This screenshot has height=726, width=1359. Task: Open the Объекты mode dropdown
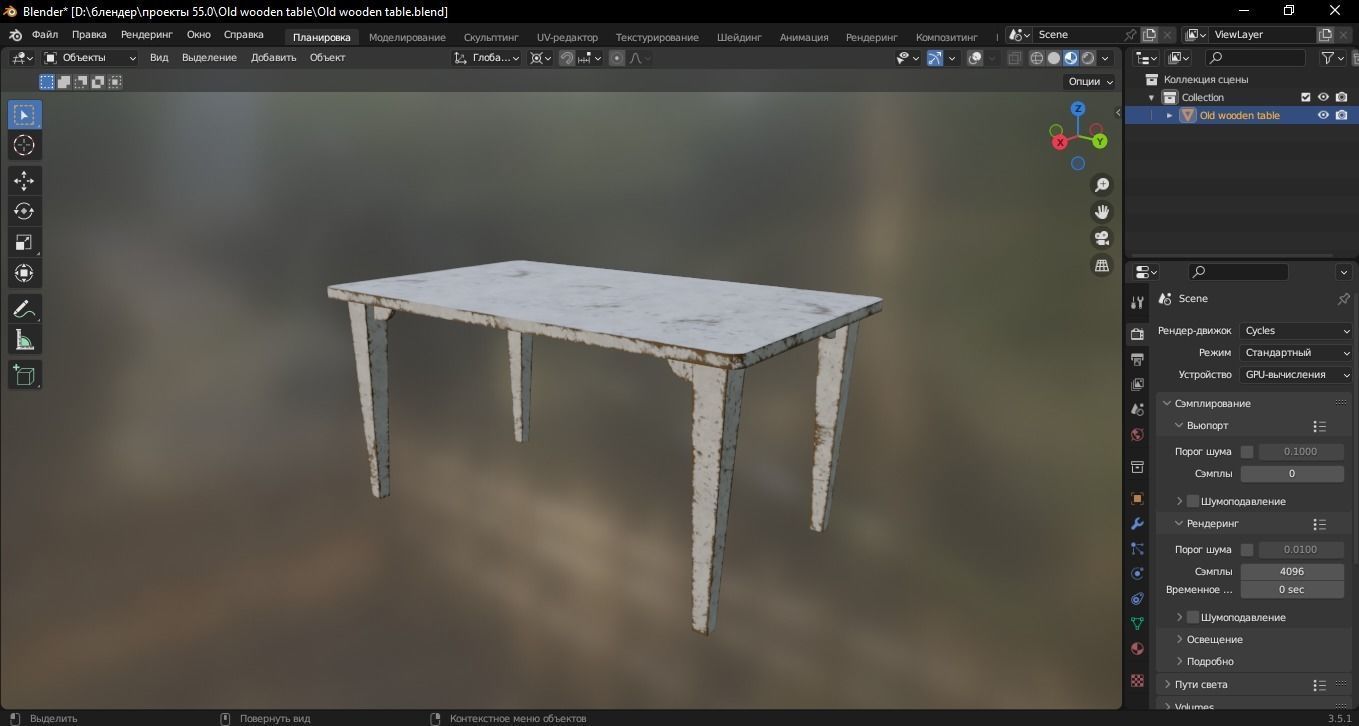tap(90, 58)
